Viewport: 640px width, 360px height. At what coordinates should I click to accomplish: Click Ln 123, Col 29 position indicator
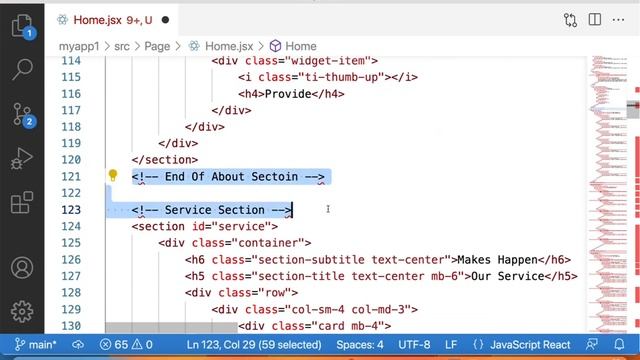tap(254, 345)
